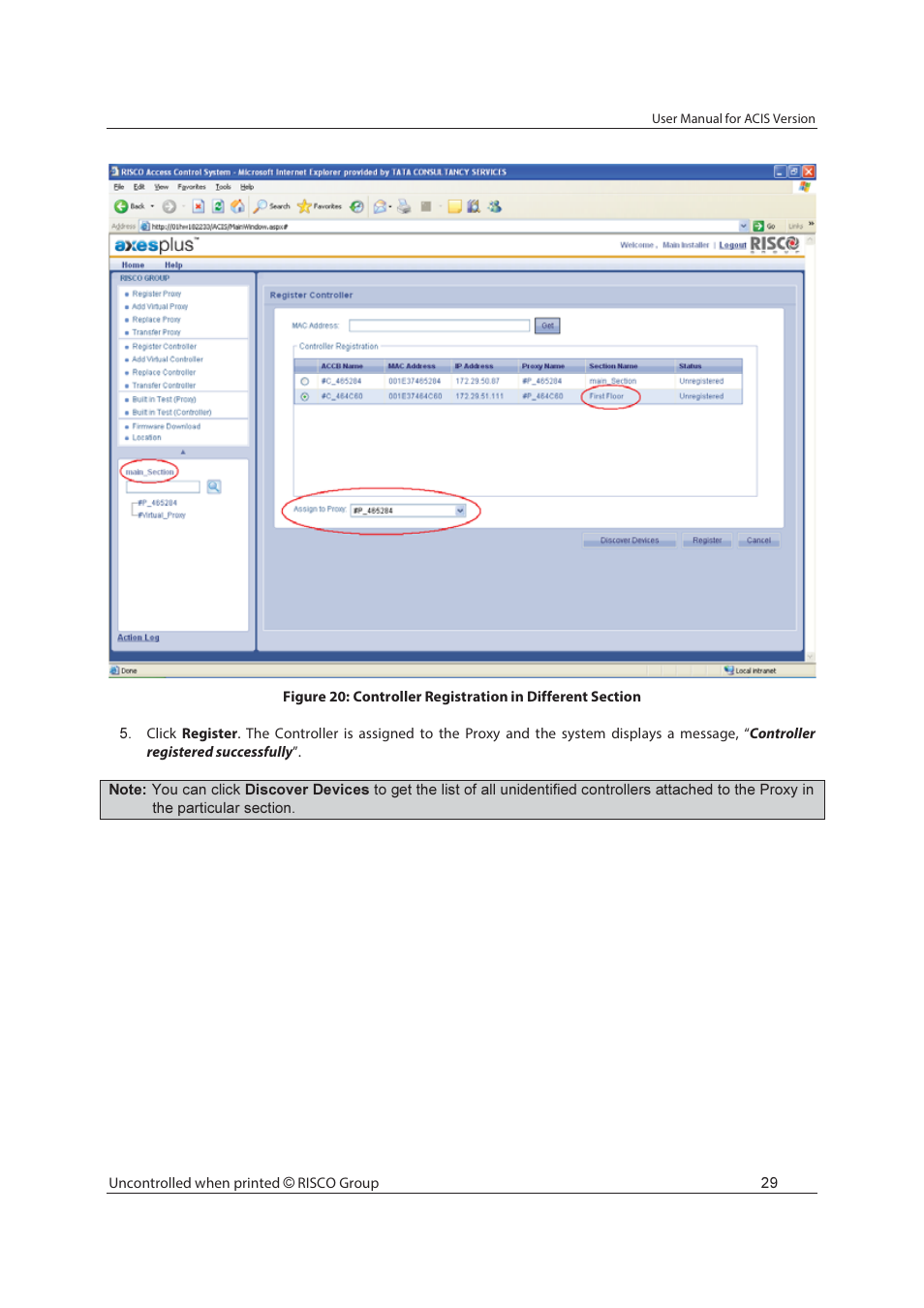924x1308 pixels.
Task: Select #P_465284 tree node
Action: coord(158,503)
